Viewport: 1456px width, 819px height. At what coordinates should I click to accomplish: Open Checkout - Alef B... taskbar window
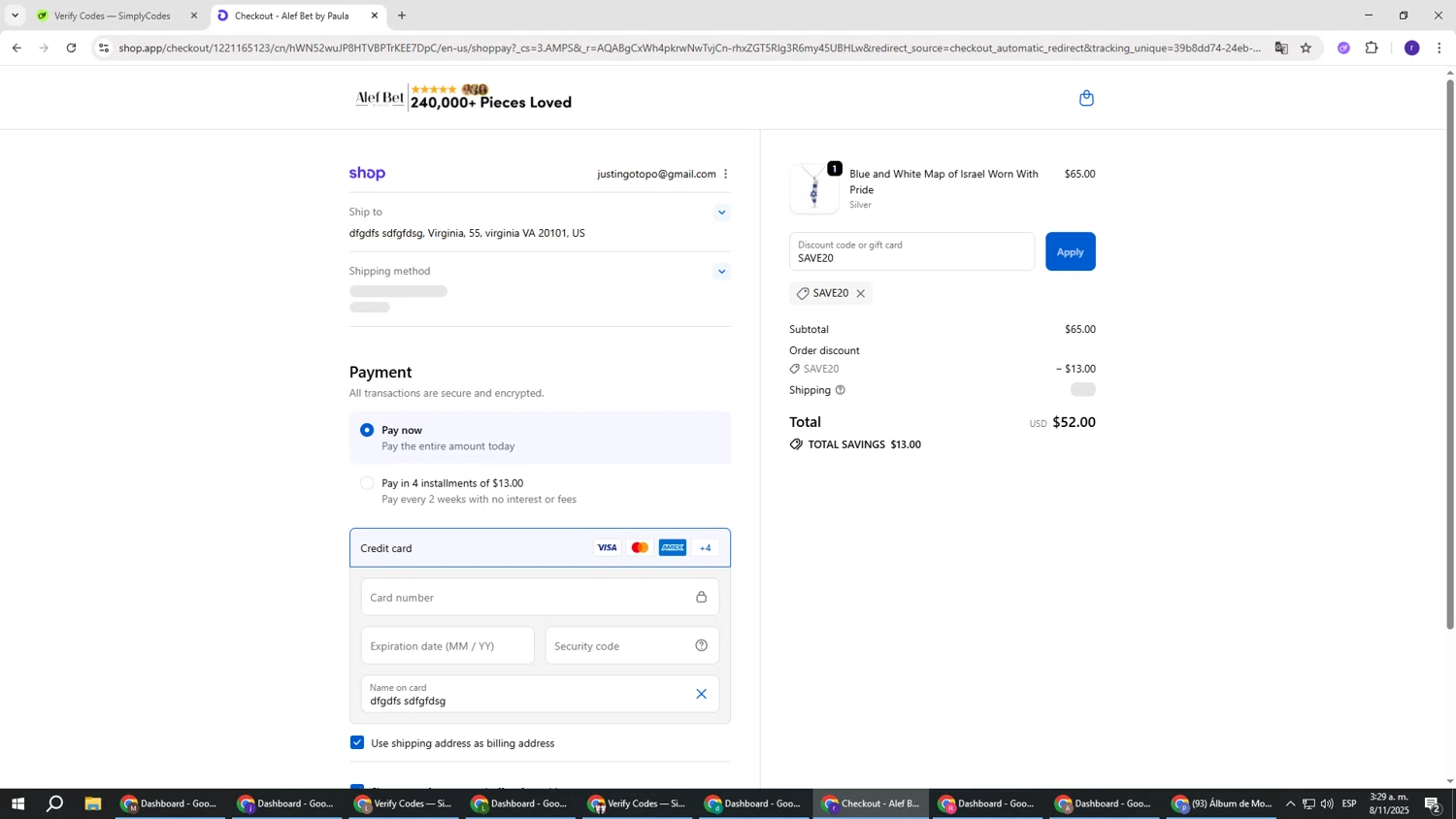871,803
